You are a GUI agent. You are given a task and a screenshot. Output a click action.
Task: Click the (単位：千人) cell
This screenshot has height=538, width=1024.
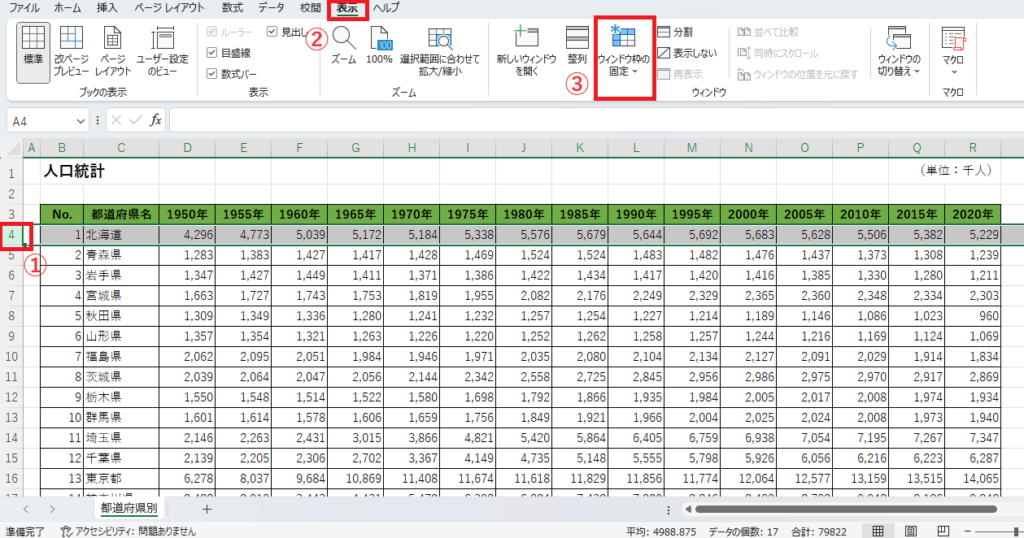tap(956, 170)
